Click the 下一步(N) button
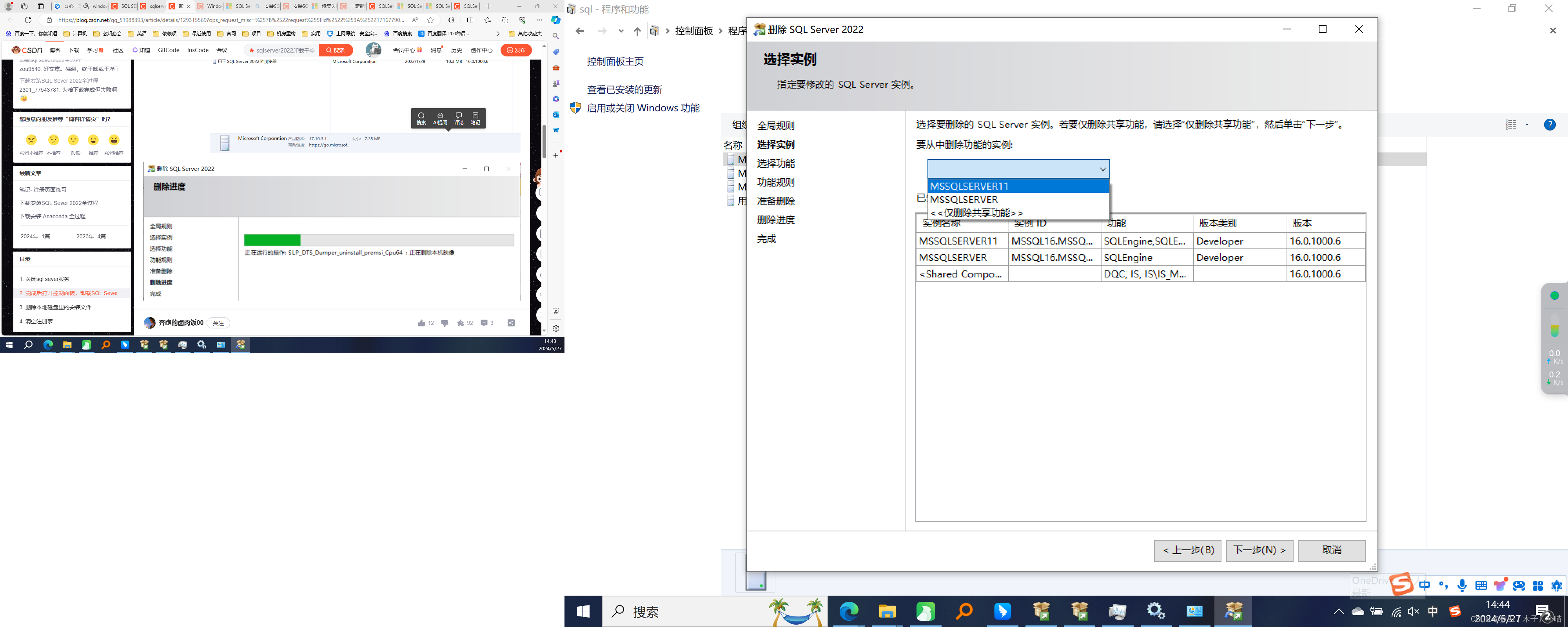 pos(1259,550)
